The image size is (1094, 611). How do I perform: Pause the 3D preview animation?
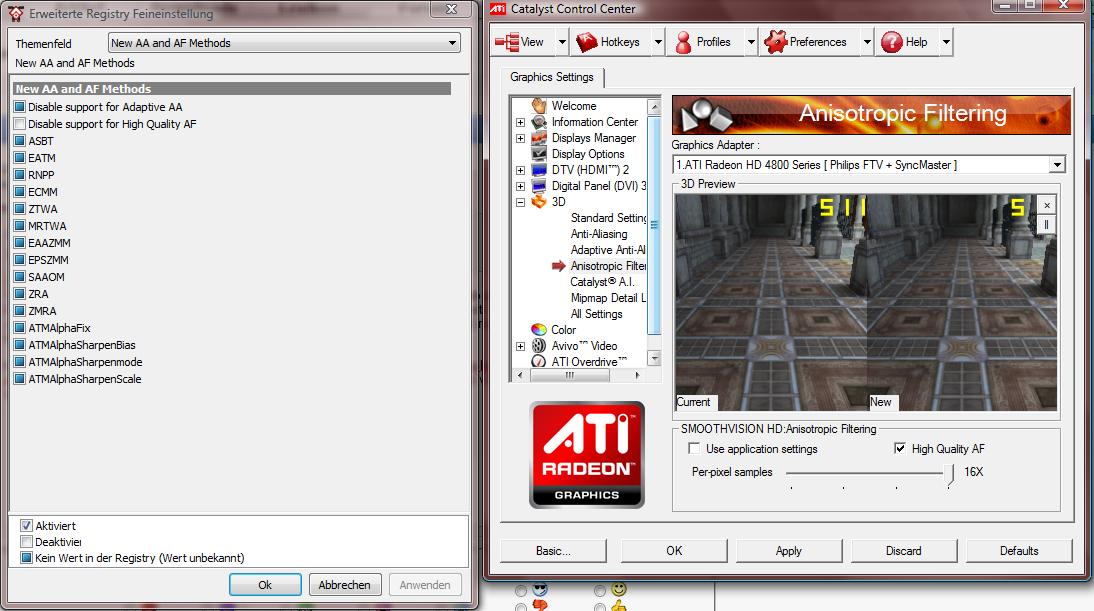(x=1047, y=225)
